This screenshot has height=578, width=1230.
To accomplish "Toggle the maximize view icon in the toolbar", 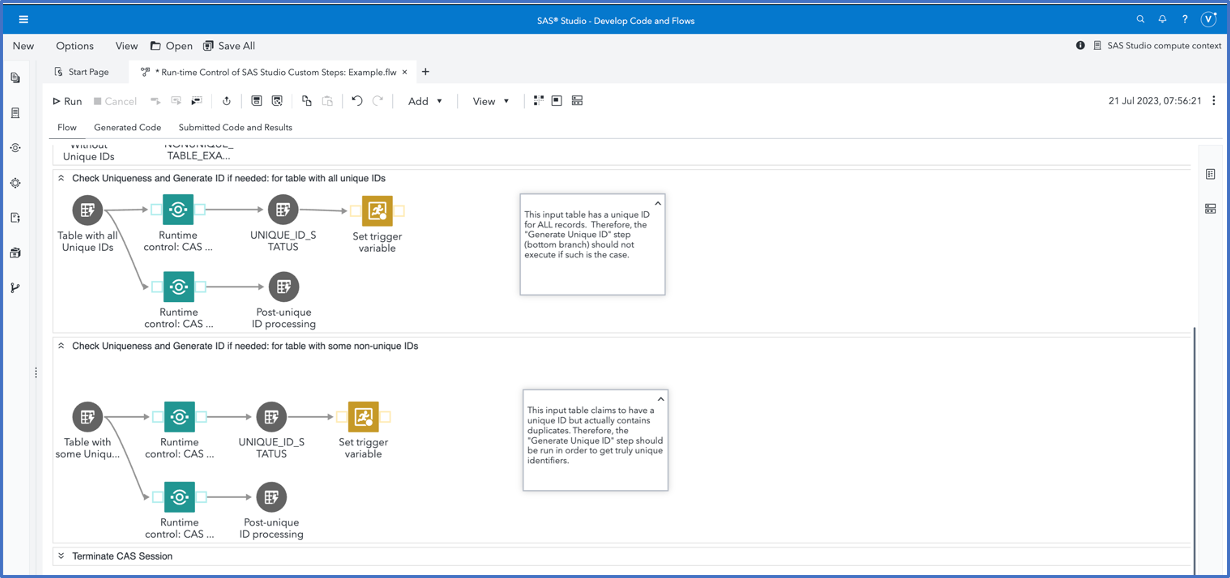I will [x=557, y=100].
